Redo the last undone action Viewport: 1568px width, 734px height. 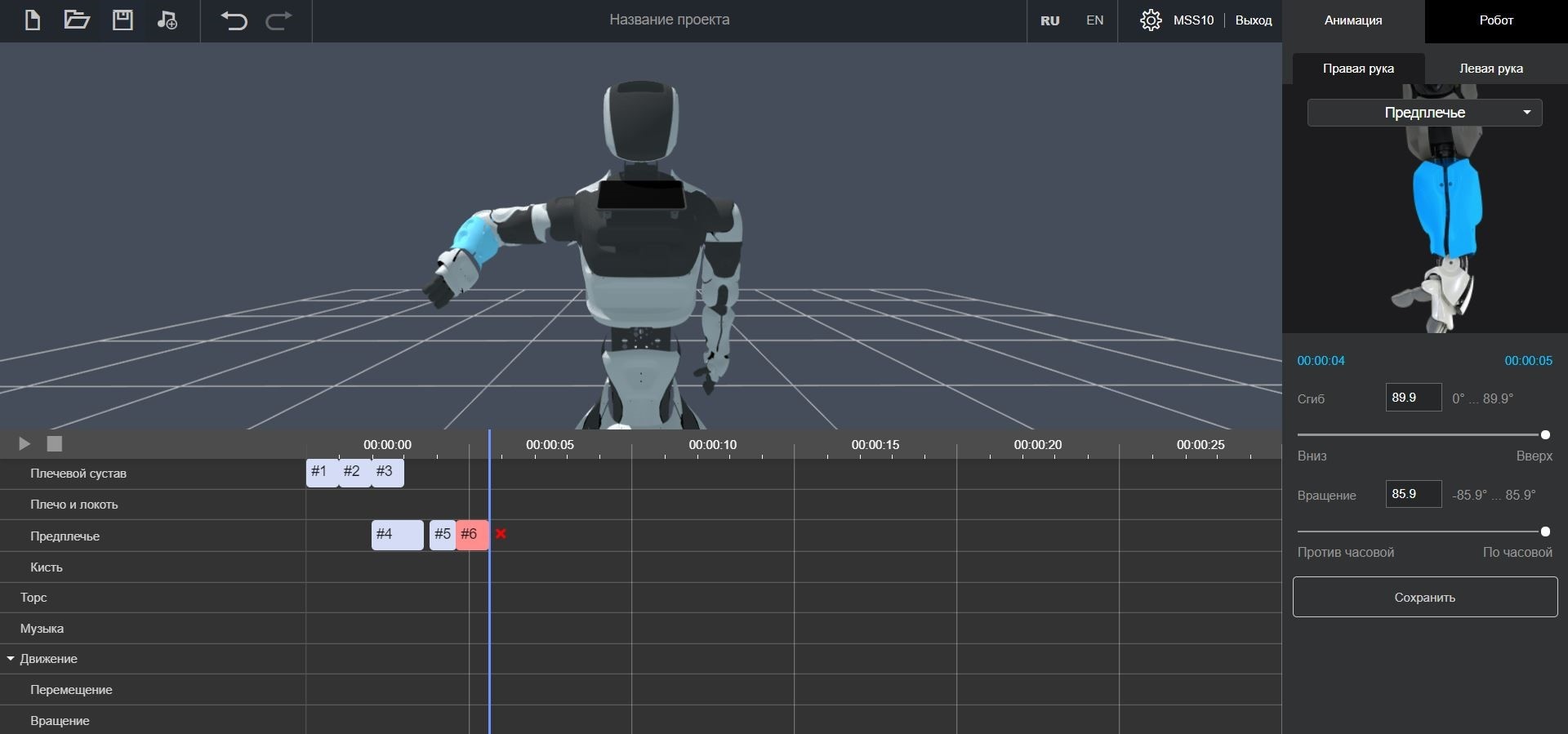pos(278,20)
